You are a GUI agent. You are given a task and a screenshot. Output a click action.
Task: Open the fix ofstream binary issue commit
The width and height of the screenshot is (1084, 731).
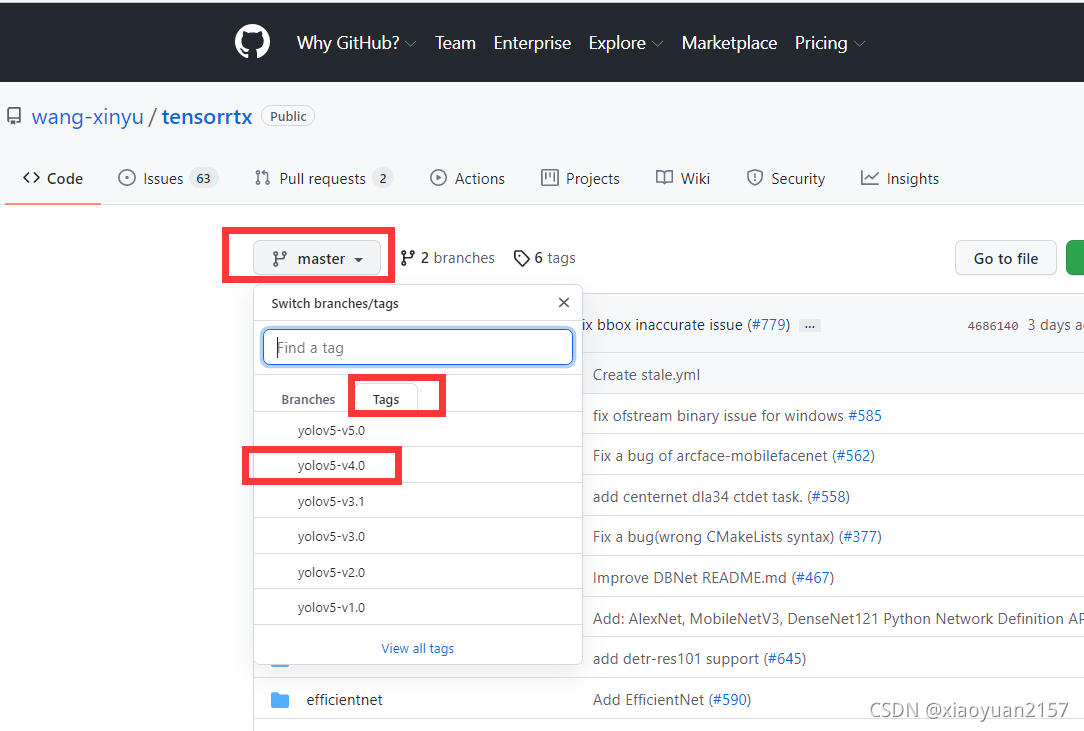(718, 416)
